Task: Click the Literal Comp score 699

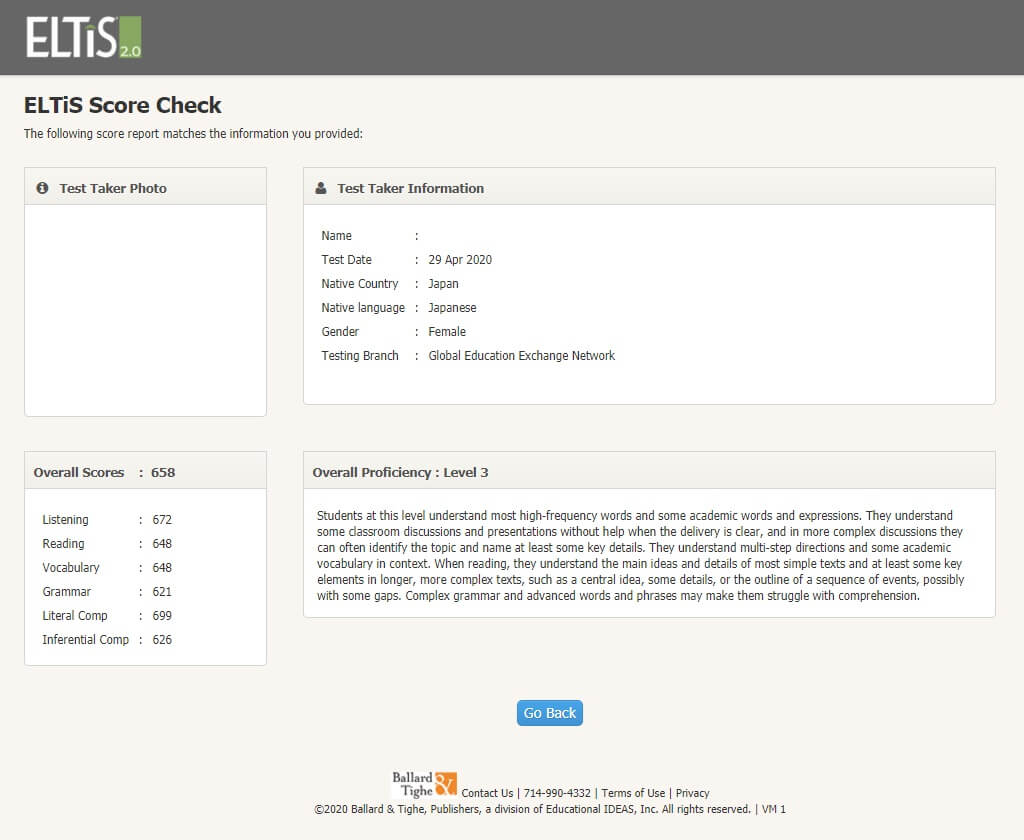Action: (x=162, y=616)
